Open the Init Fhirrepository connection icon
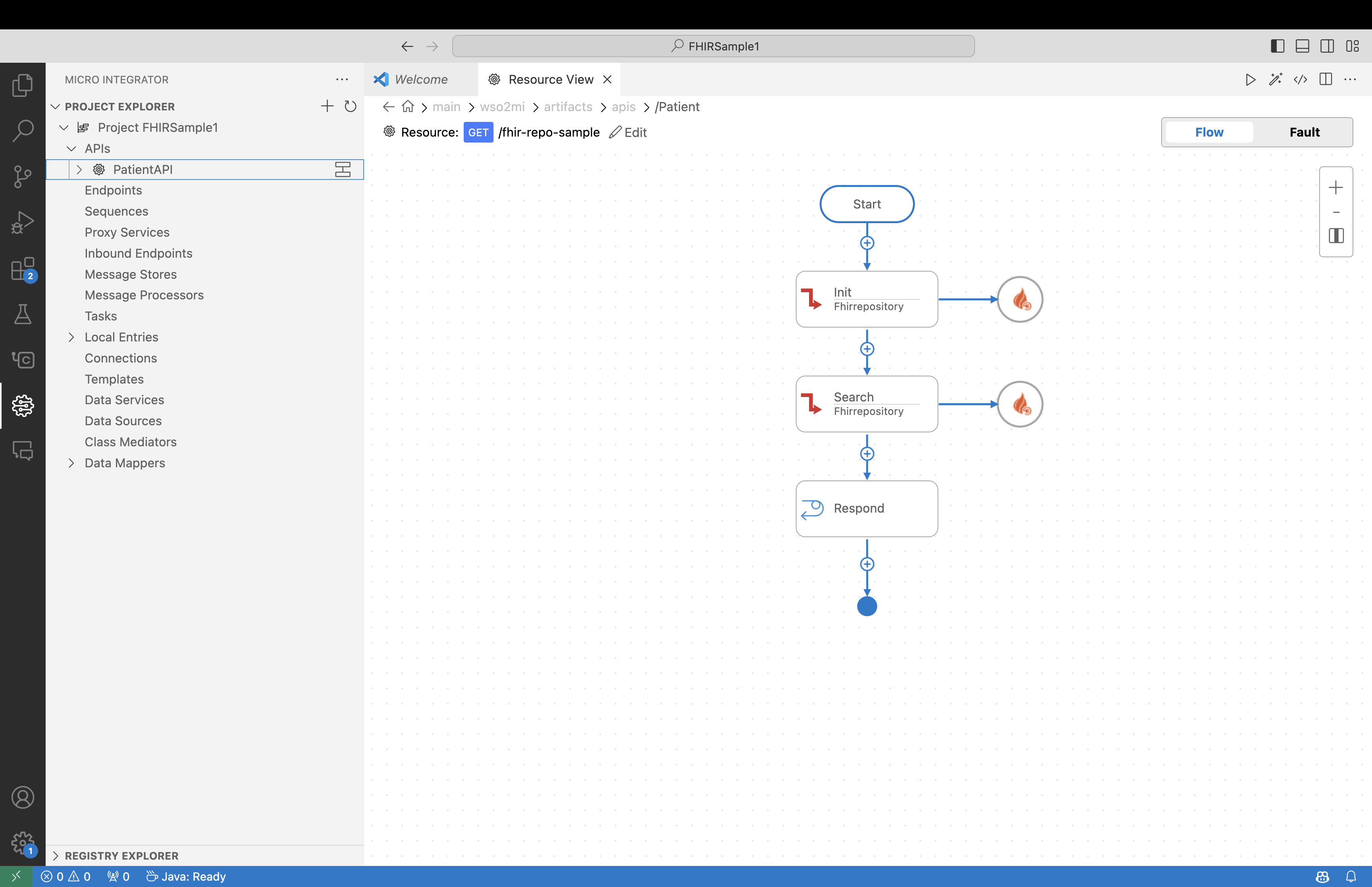Viewport: 1372px width, 887px height. 1019,299
